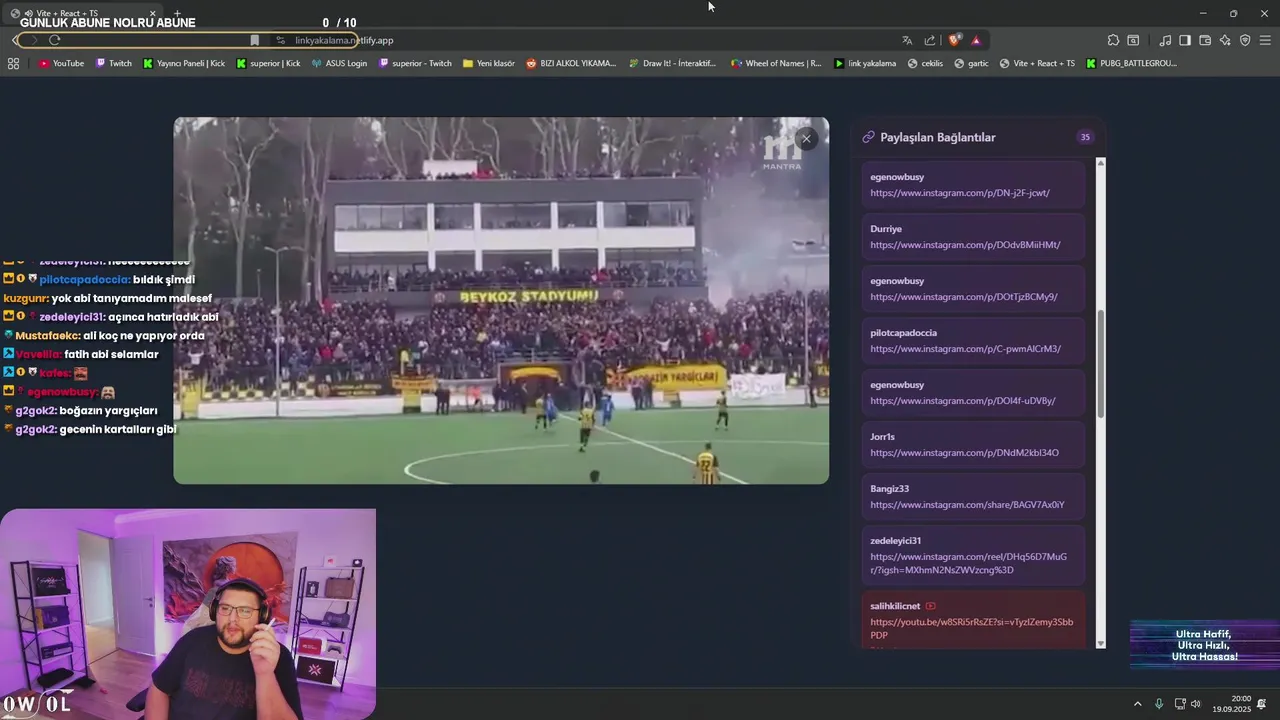Open the Vite + React + TS bookmark
Screen dimensions: 1280x720
point(1037,63)
